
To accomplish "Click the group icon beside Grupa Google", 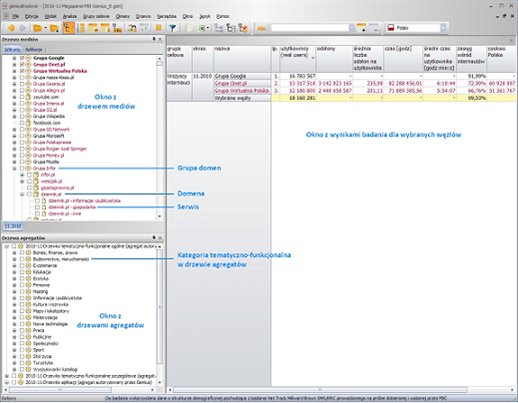I will pos(29,58).
